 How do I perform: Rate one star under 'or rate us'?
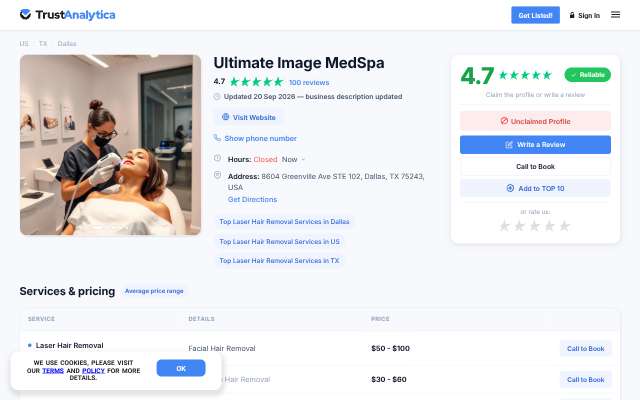504,226
